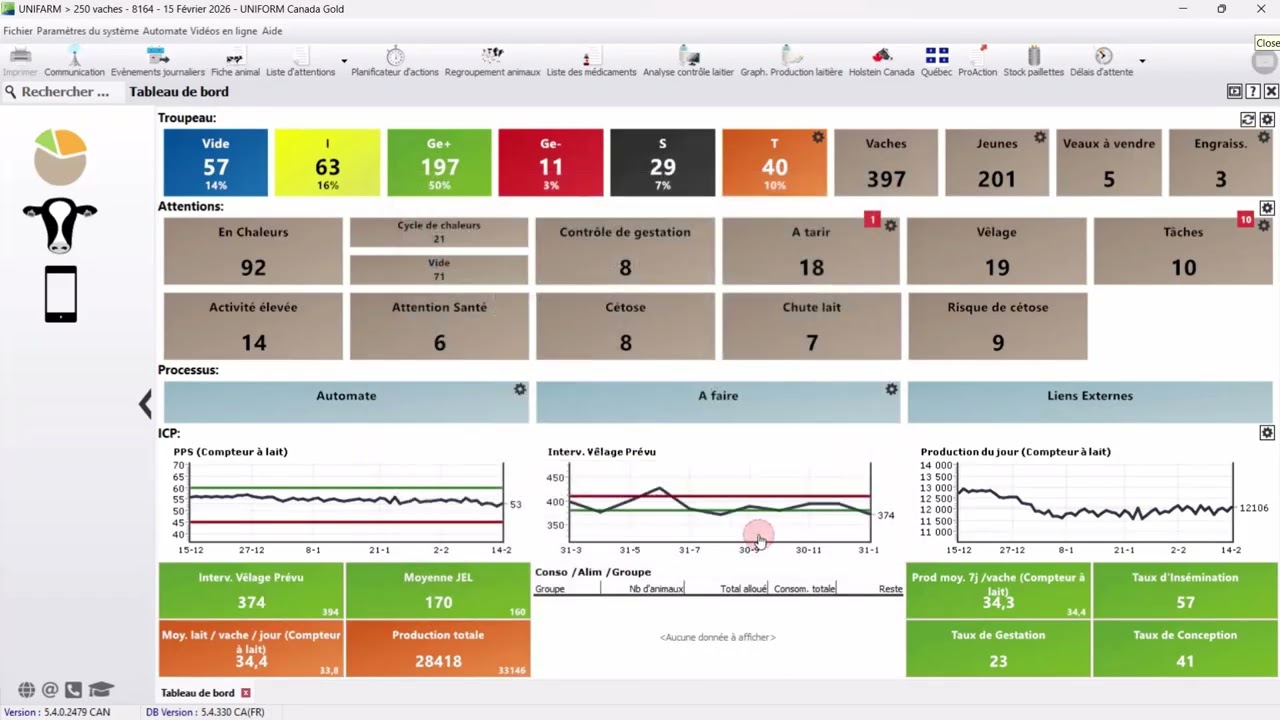This screenshot has height=720, width=1280.
Task: Close the Tableau de bord tab
Action: coord(246,693)
